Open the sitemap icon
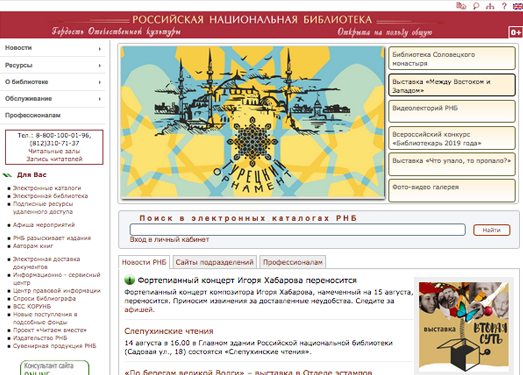Viewport: 523px width, 375px height. (x=490, y=6)
